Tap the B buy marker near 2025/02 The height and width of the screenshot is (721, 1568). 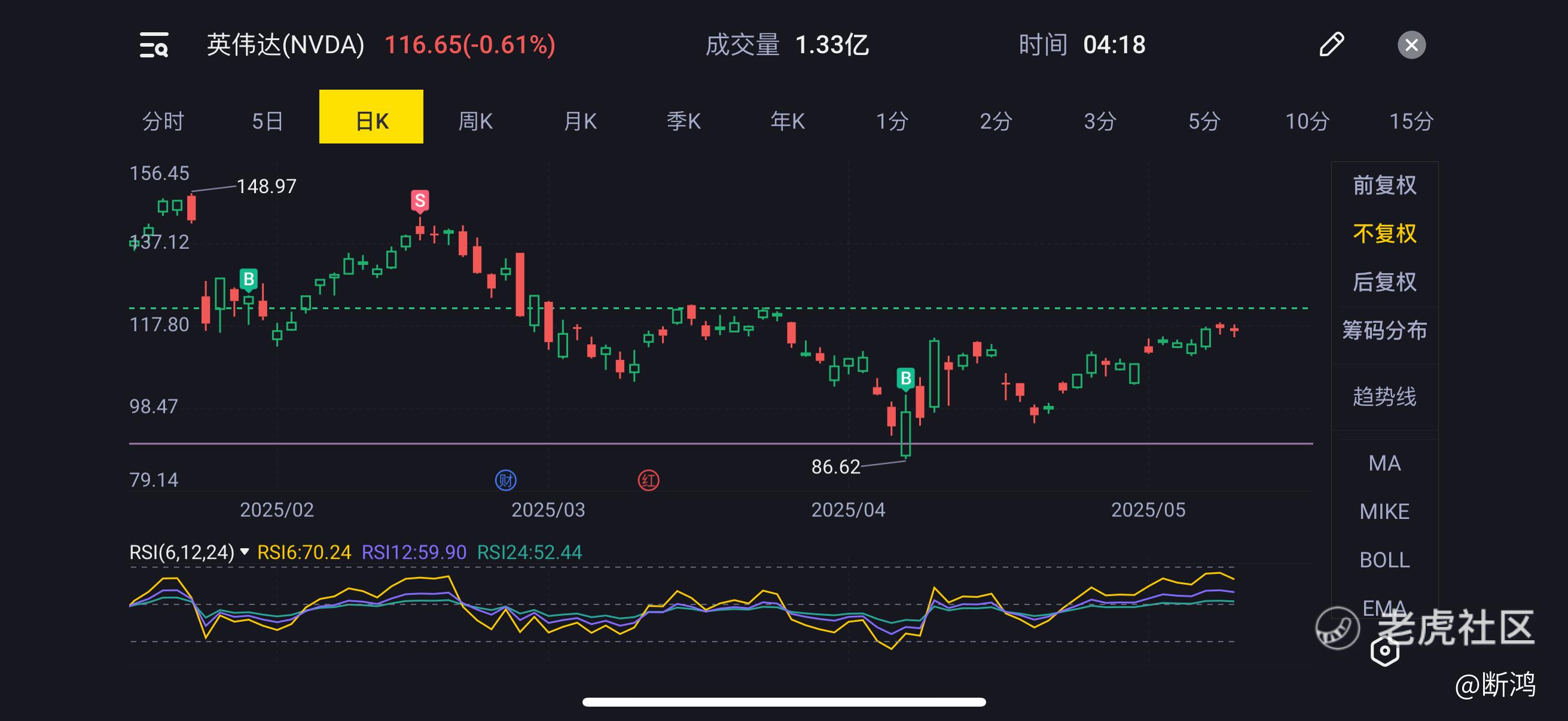(248, 280)
